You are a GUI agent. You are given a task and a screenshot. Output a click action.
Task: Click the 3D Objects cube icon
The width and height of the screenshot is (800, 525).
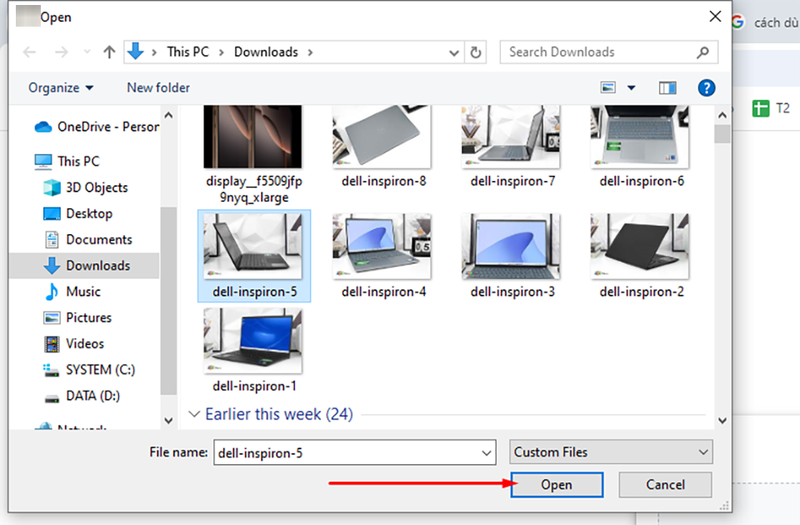[x=52, y=187]
